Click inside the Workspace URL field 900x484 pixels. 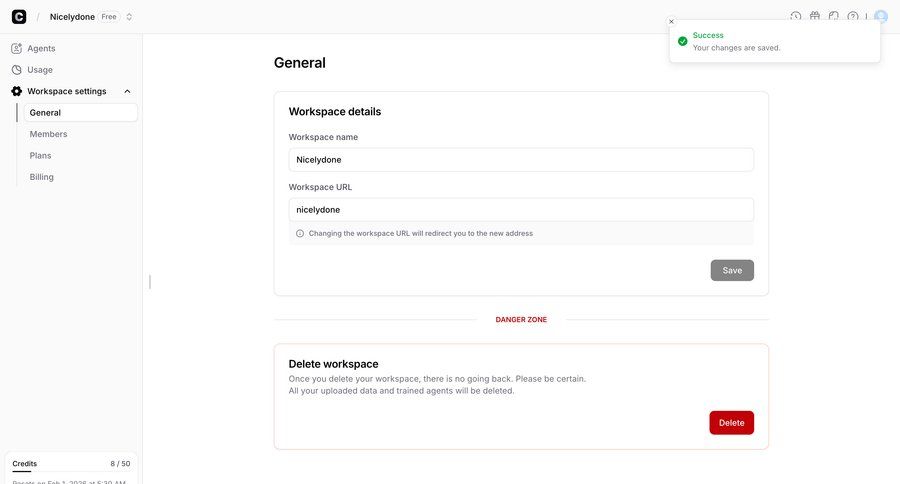(521, 210)
